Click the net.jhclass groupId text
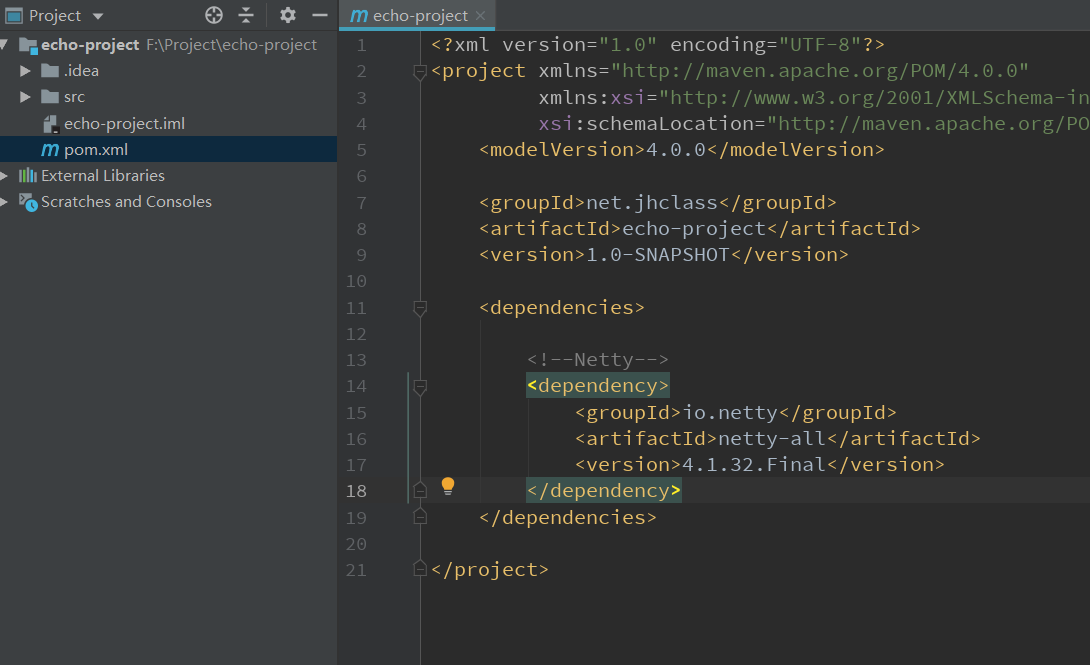This screenshot has height=665, width=1090. [651, 203]
